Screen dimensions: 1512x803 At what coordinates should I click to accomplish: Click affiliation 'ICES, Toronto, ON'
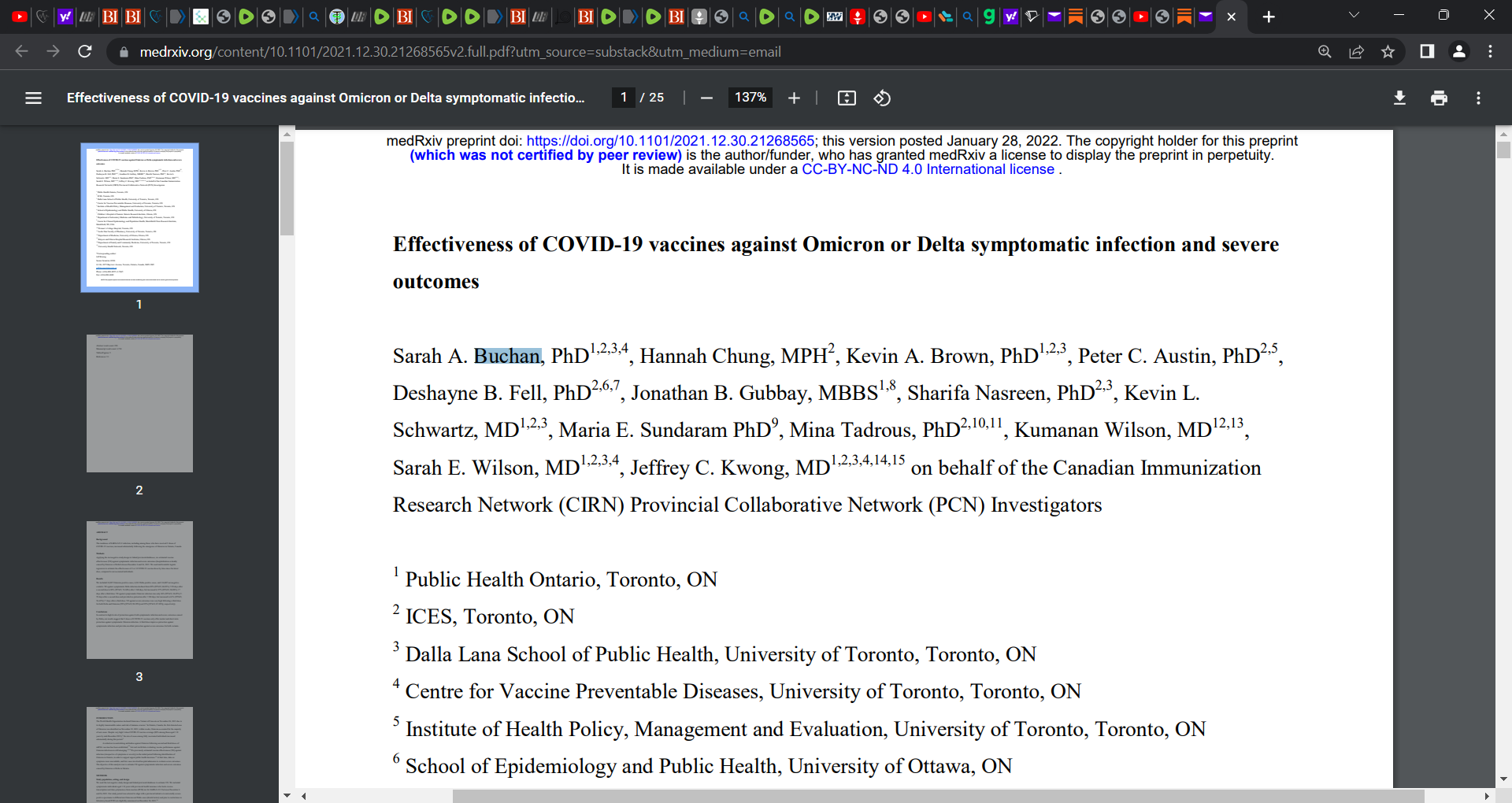[490, 617]
